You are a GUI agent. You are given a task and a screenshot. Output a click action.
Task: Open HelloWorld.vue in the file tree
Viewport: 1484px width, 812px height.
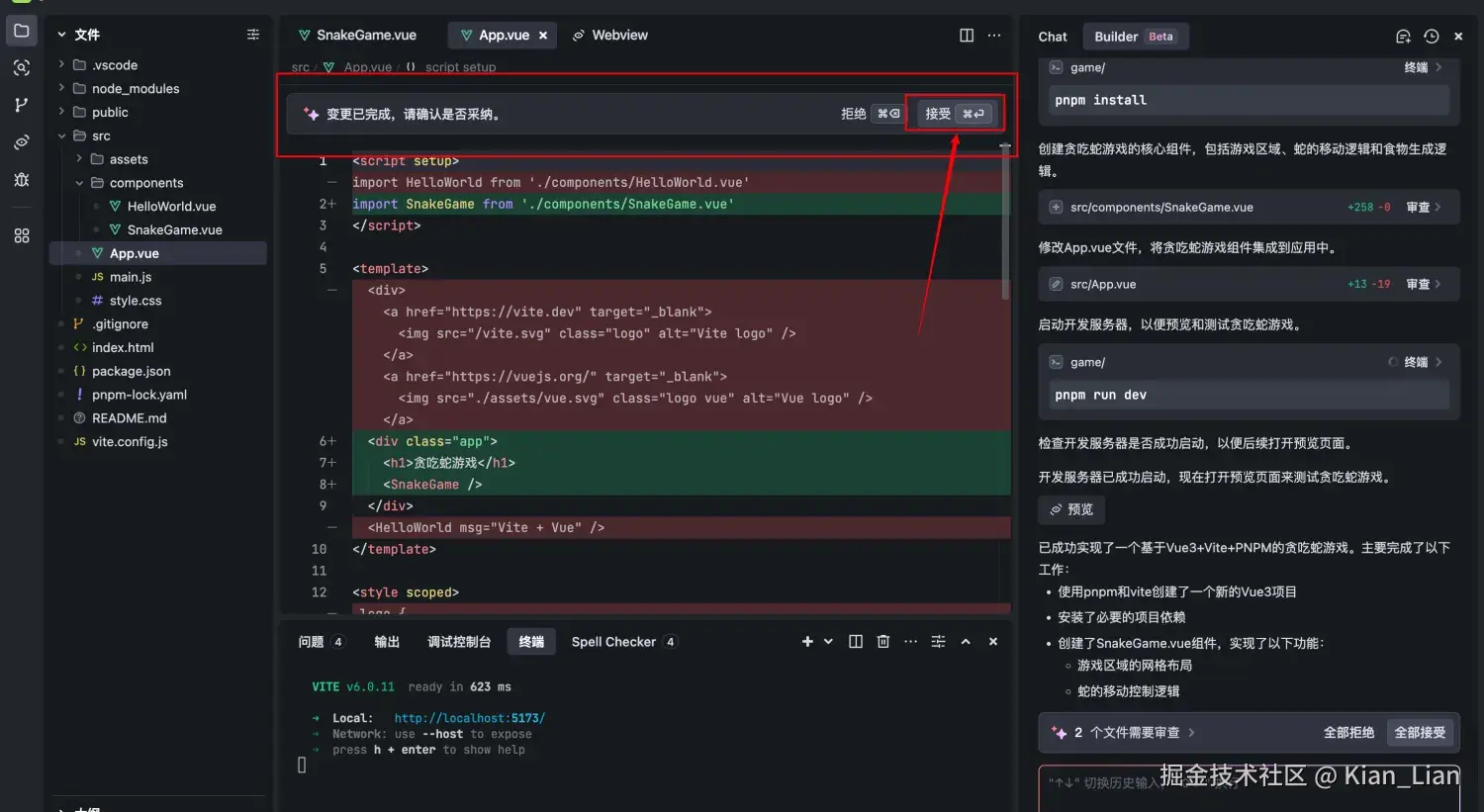(171, 207)
